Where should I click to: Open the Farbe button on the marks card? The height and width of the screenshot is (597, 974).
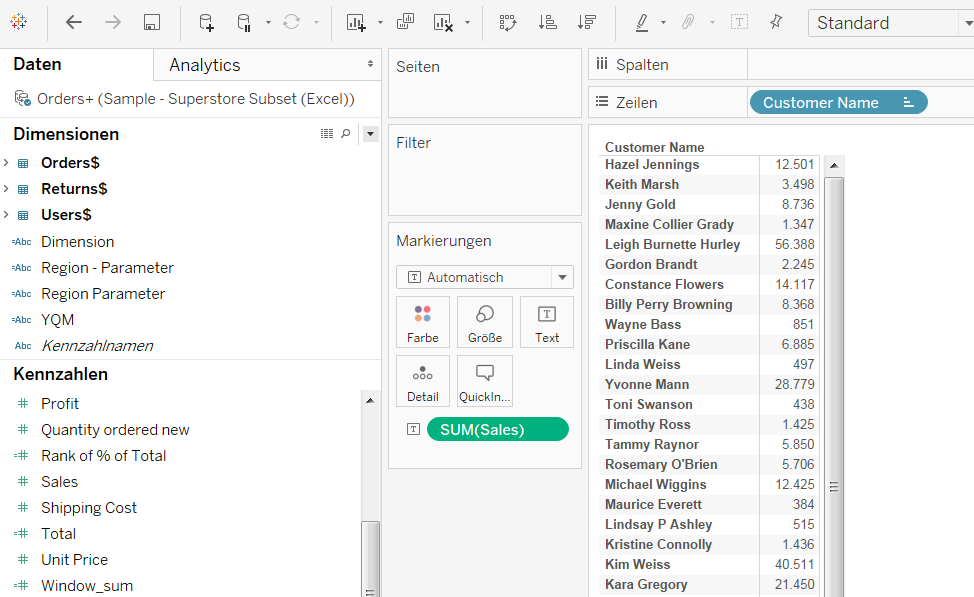pos(422,322)
